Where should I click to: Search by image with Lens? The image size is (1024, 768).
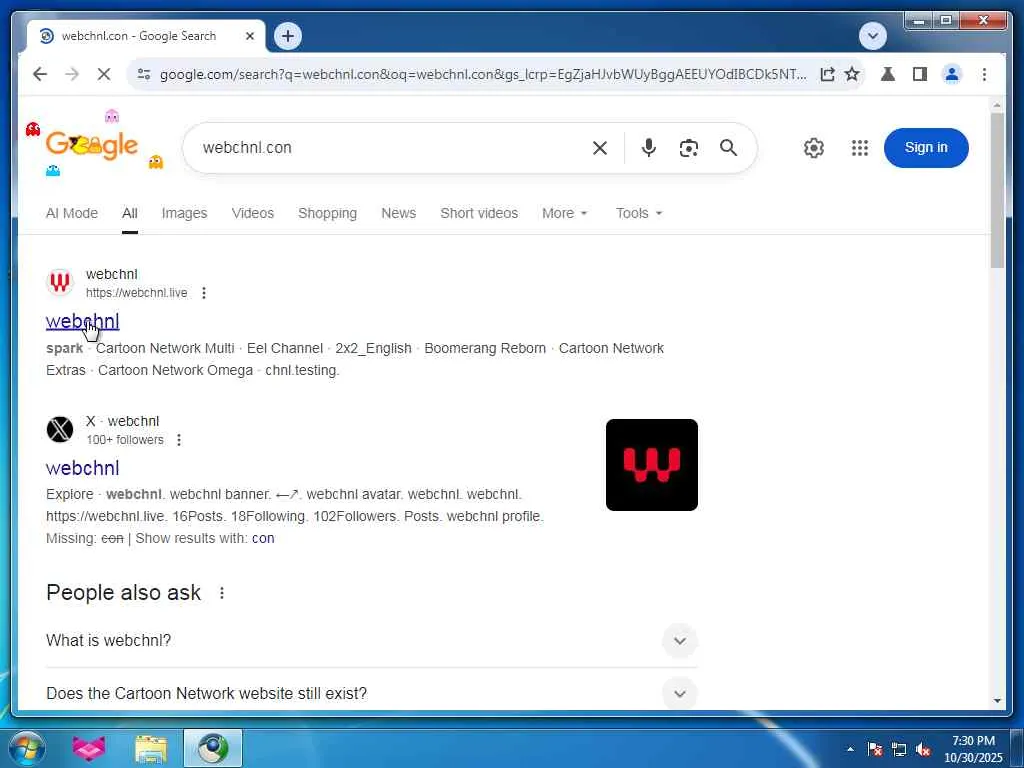pos(689,148)
